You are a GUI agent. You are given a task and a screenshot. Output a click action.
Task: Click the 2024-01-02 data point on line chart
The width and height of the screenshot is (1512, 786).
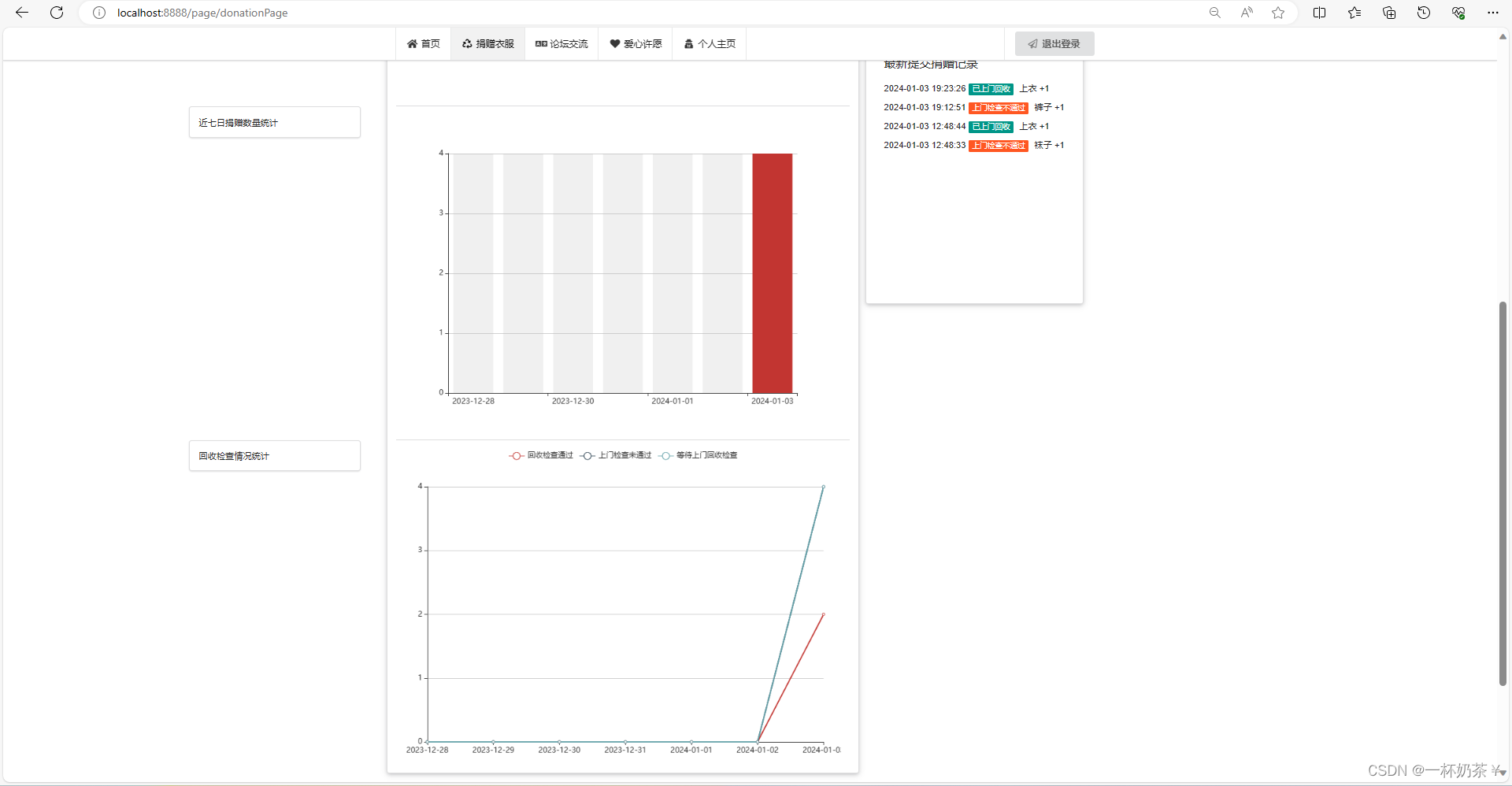click(758, 741)
